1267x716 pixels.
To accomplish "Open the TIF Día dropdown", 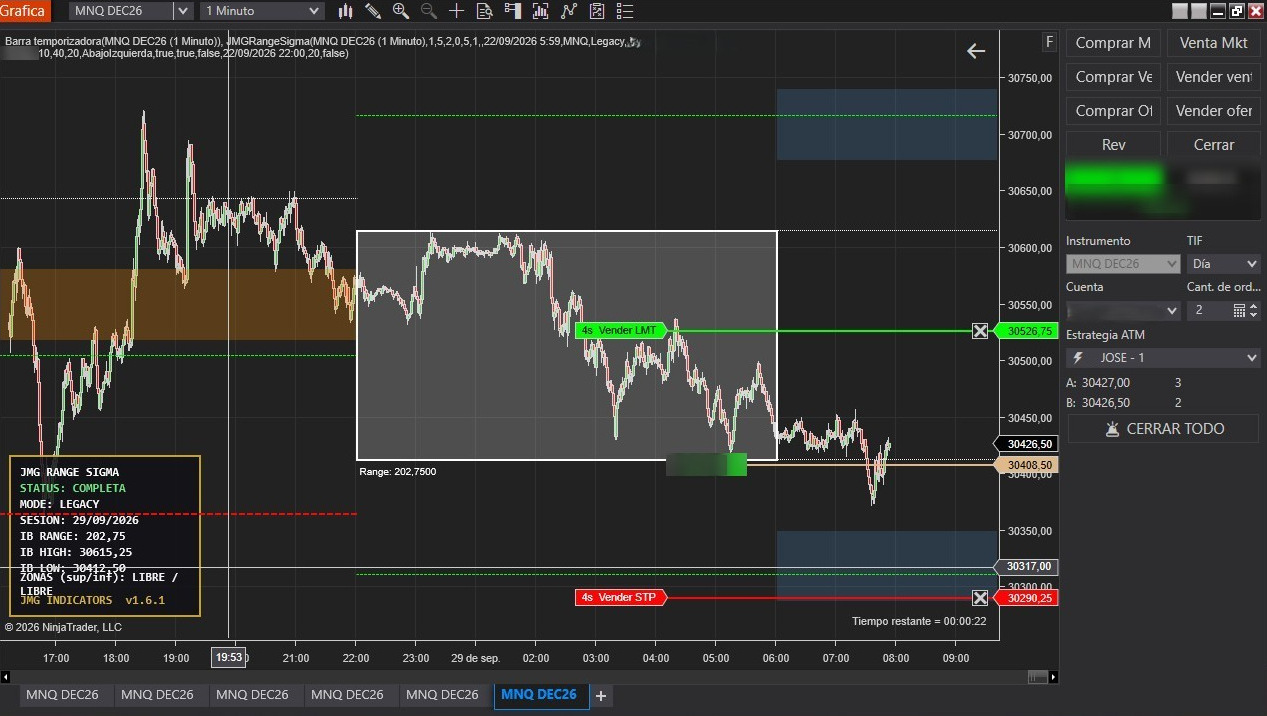I will [x=1223, y=264].
